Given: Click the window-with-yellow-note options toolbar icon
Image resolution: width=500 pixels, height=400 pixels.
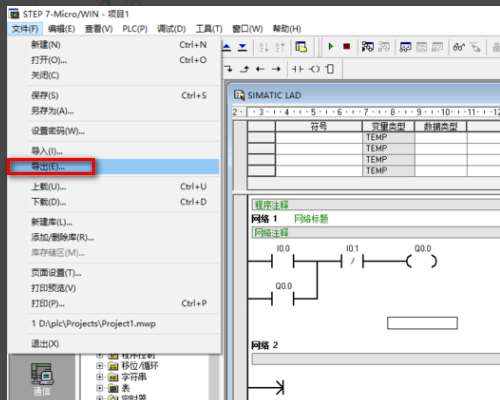Looking at the screenshot, I should [x=301, y=47].
